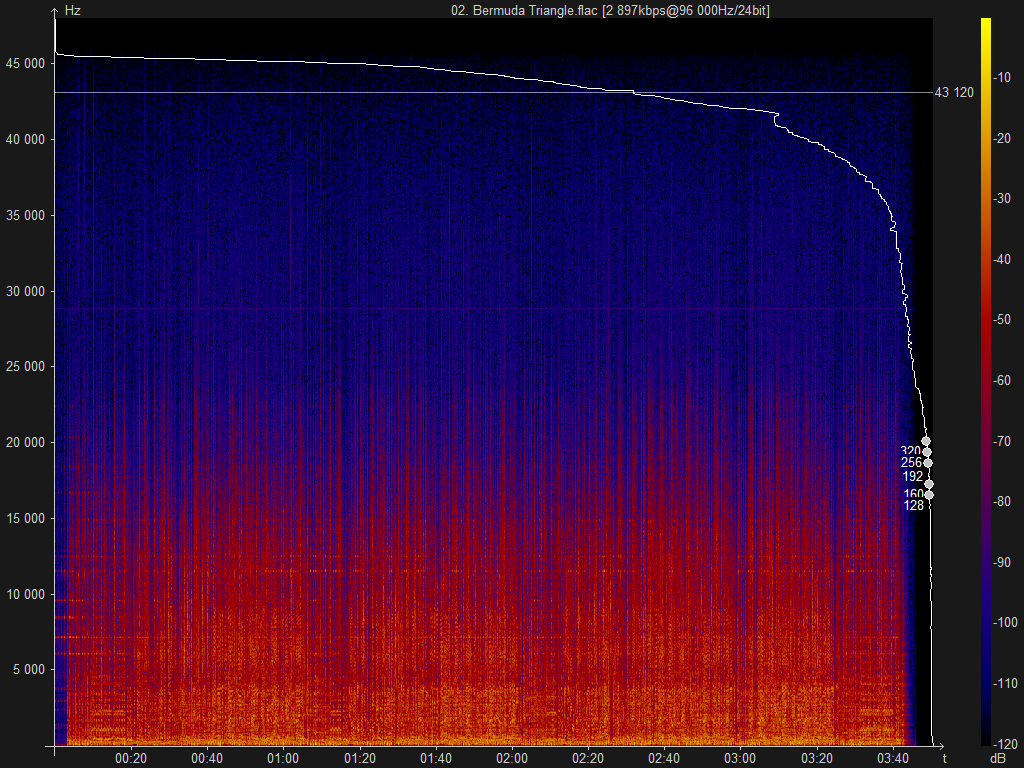Click the "40 000" frequency axis label
This screenshot has height=768, width=1024.
pos(25,139)
